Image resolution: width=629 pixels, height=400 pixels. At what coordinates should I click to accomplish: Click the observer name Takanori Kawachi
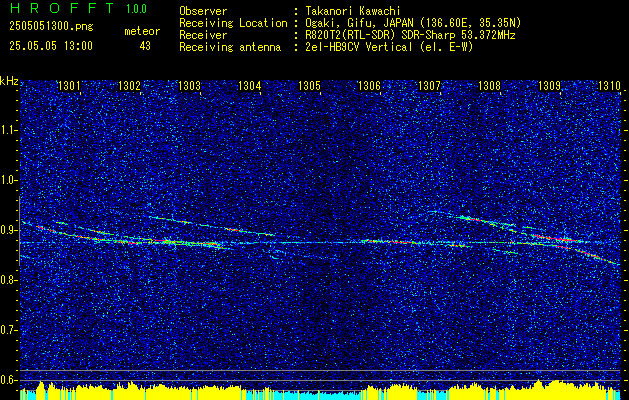353,11
